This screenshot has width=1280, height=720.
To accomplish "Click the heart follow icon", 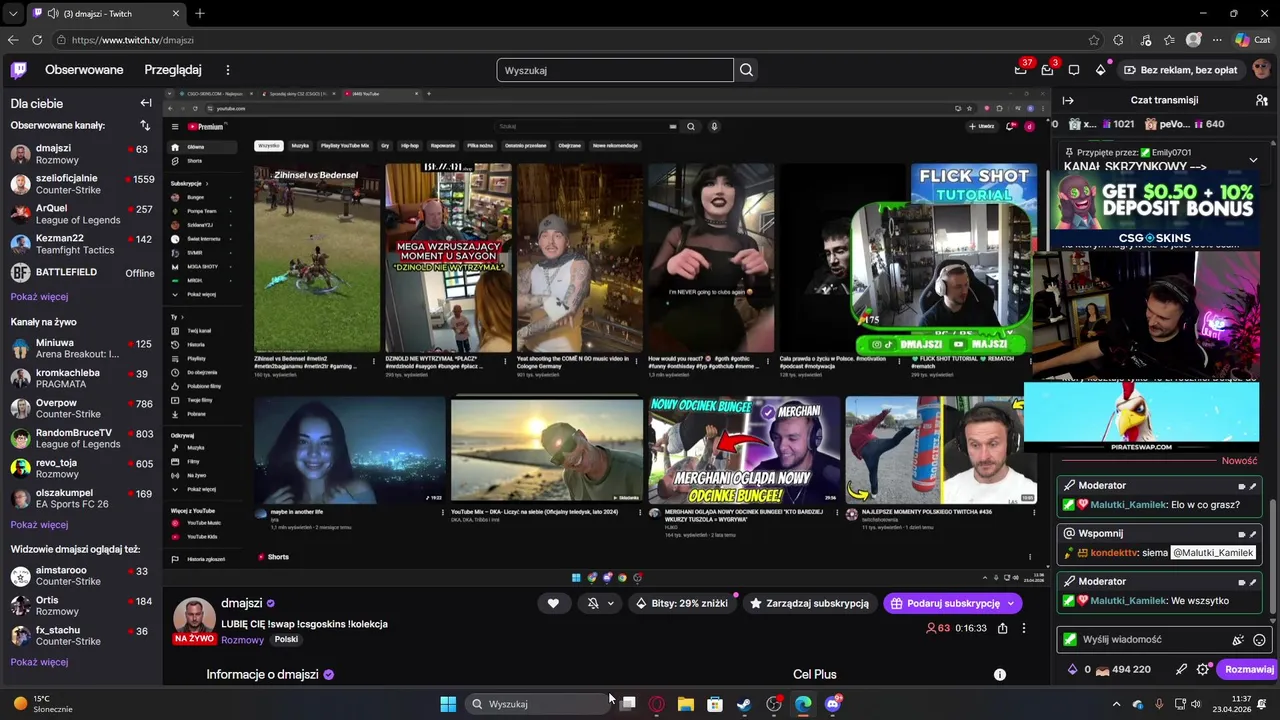I will pos(553,603).
